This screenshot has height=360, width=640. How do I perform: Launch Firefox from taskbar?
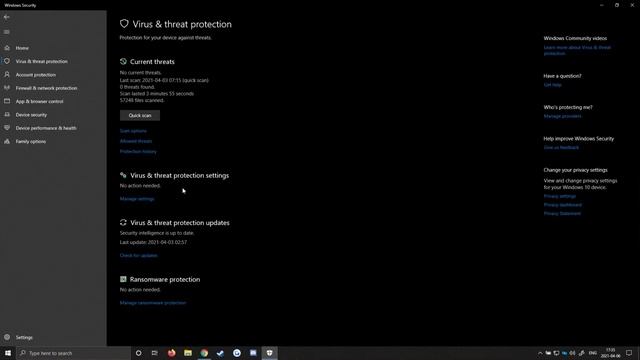point(171,353)
